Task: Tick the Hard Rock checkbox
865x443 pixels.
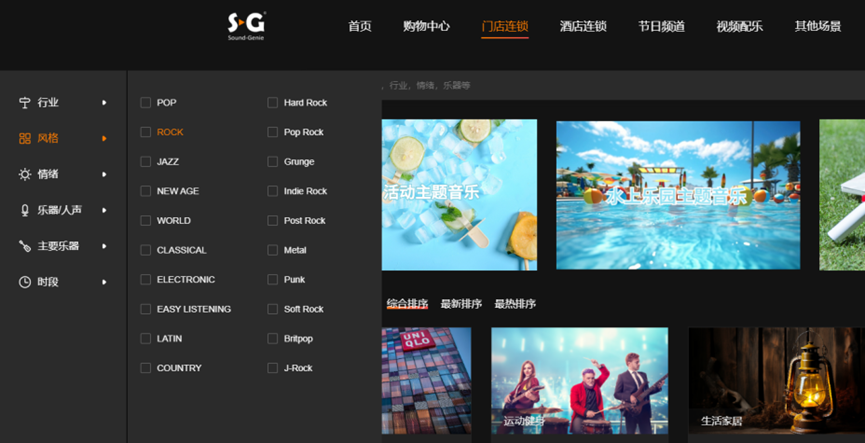Action: [273, 103]
